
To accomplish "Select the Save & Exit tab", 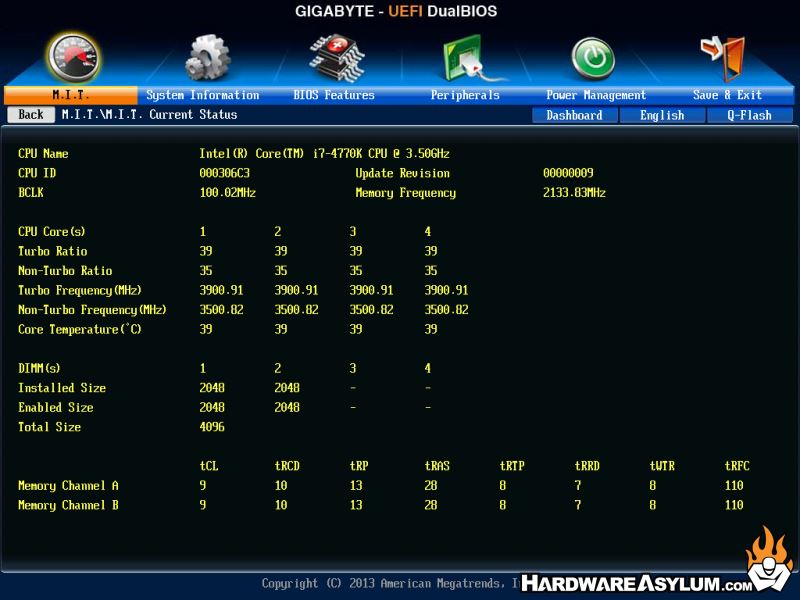I will click(727, 95).
